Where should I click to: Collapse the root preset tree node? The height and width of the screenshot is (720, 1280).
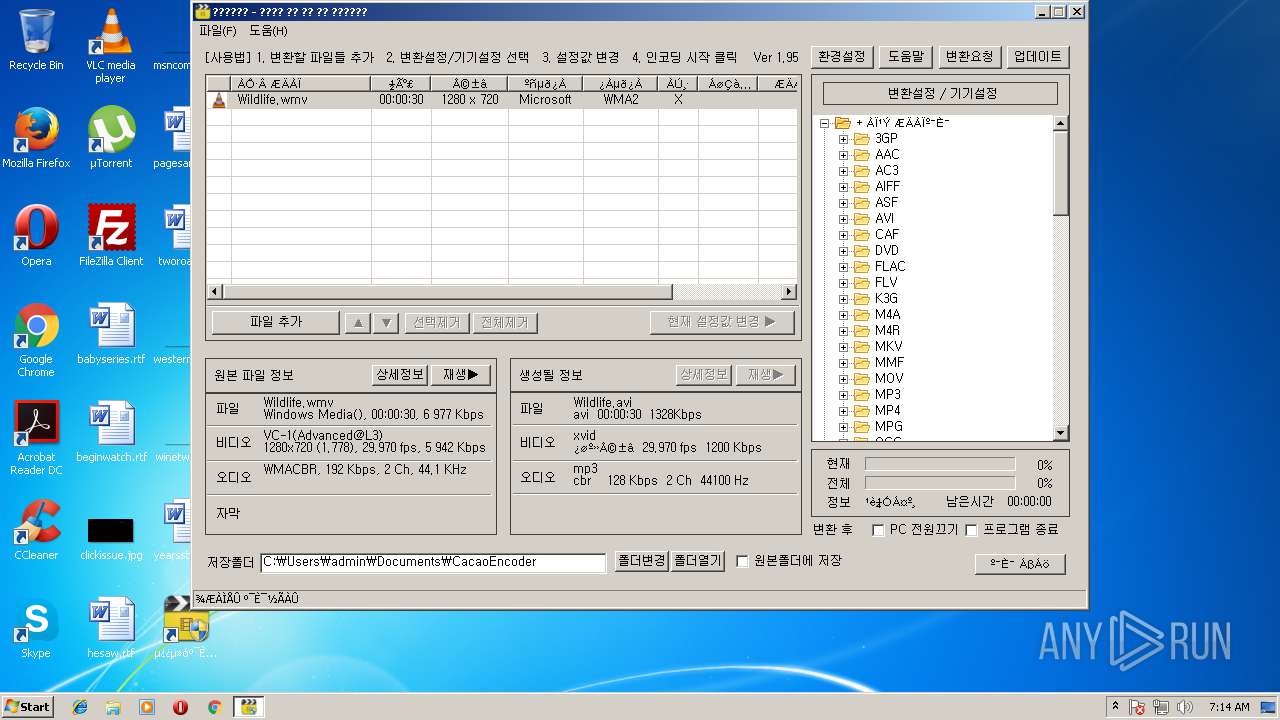pyautogui.click(x=825, y=123)
